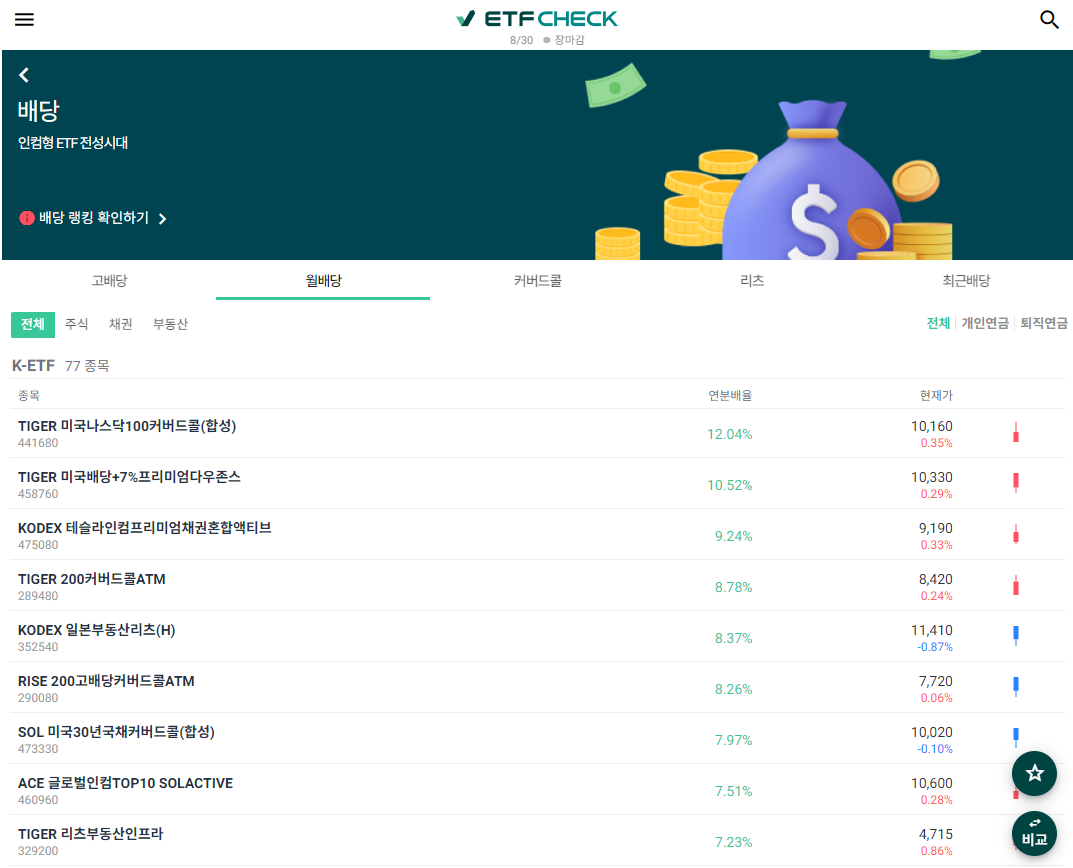Click the arrow after 배당 랭킹 확인하기

pos(162,218)
